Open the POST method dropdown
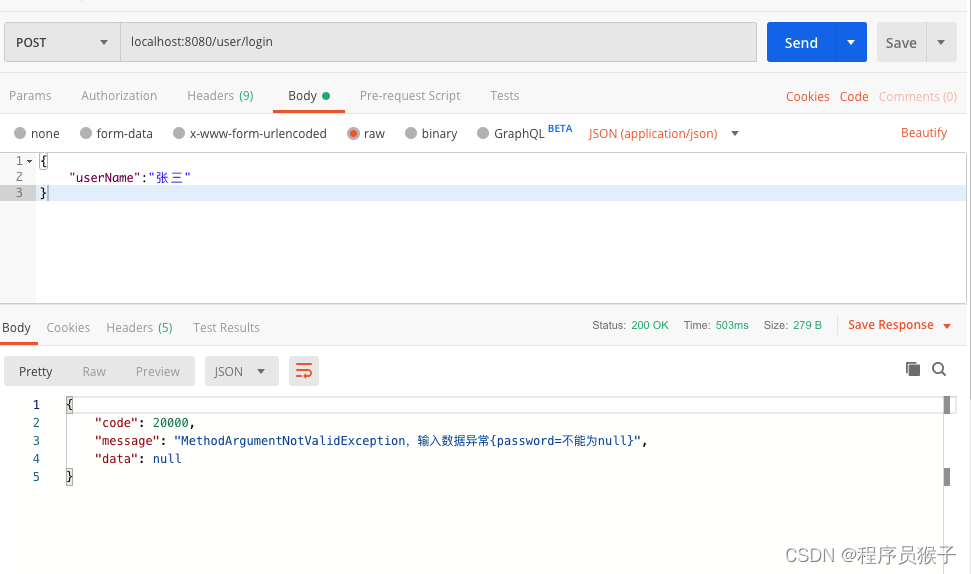Screen dimensions: 971x574 click(x=62, y=42)
